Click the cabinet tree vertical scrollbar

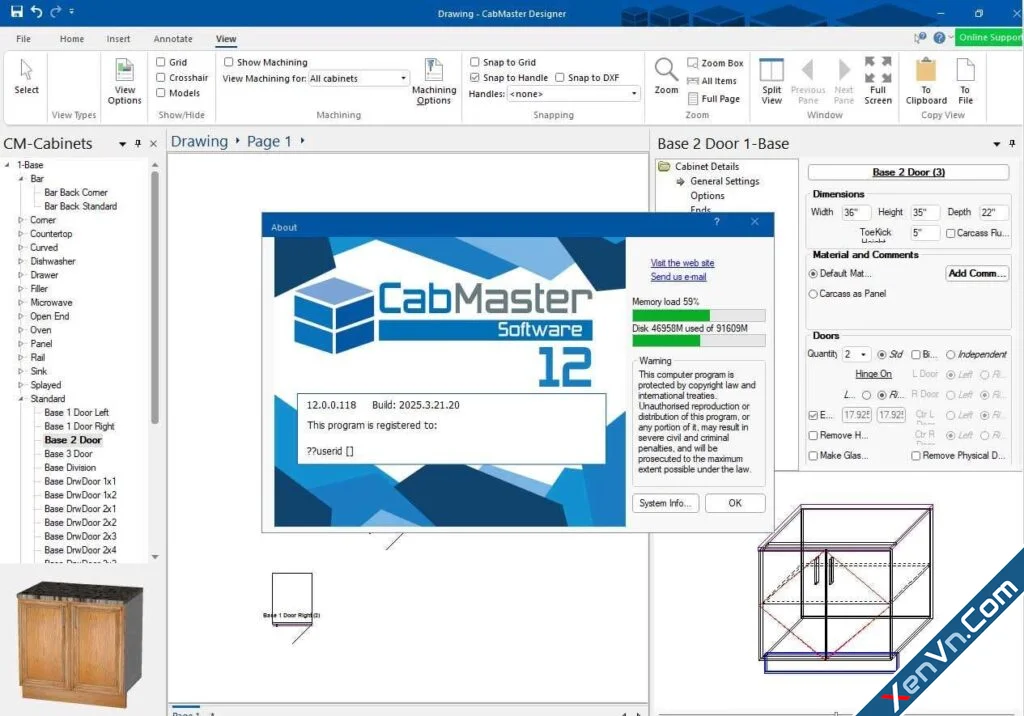(x=155, y=297)
